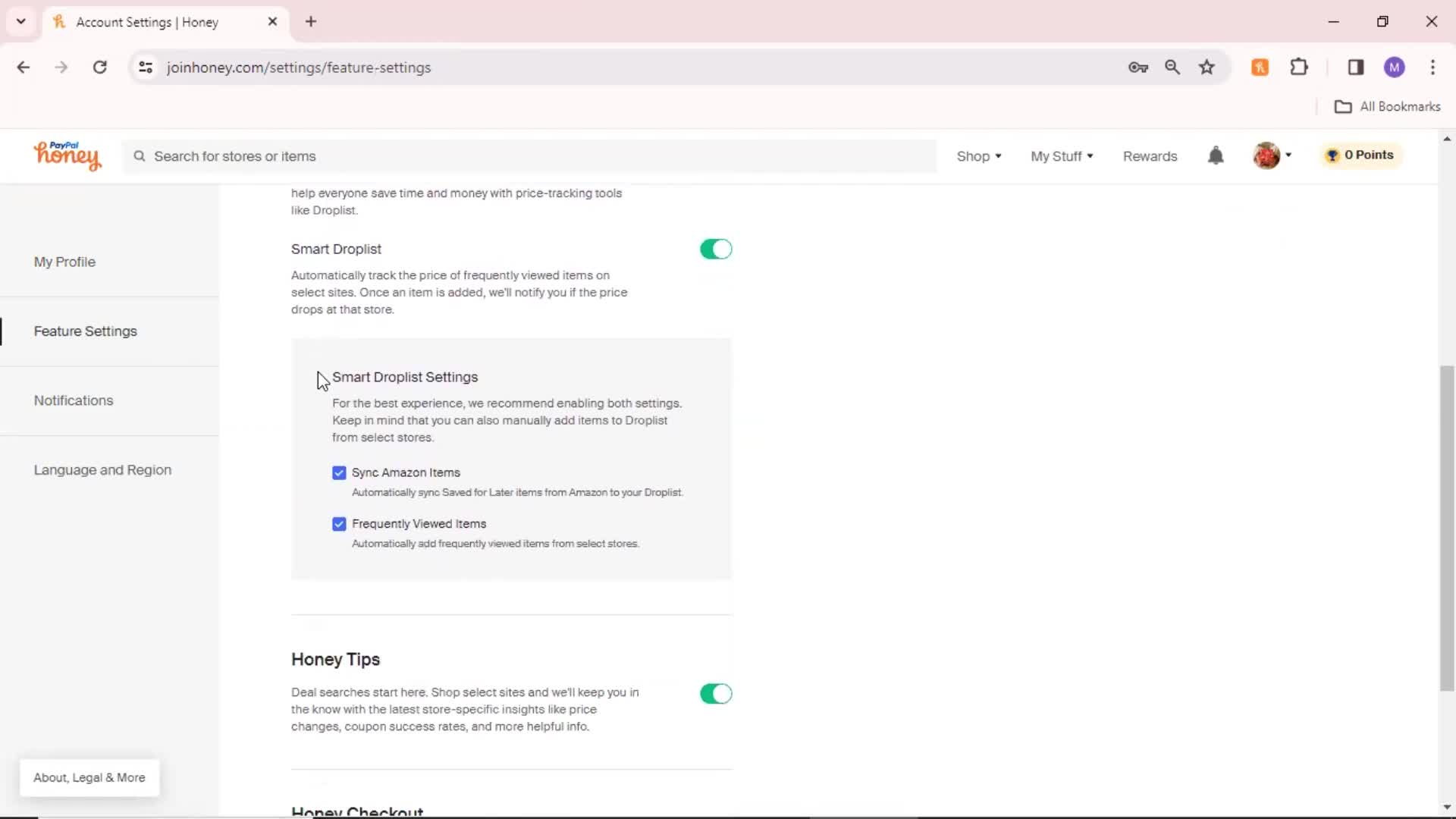Click the Chrome profile avatar M

click(x=1394, y=67)
